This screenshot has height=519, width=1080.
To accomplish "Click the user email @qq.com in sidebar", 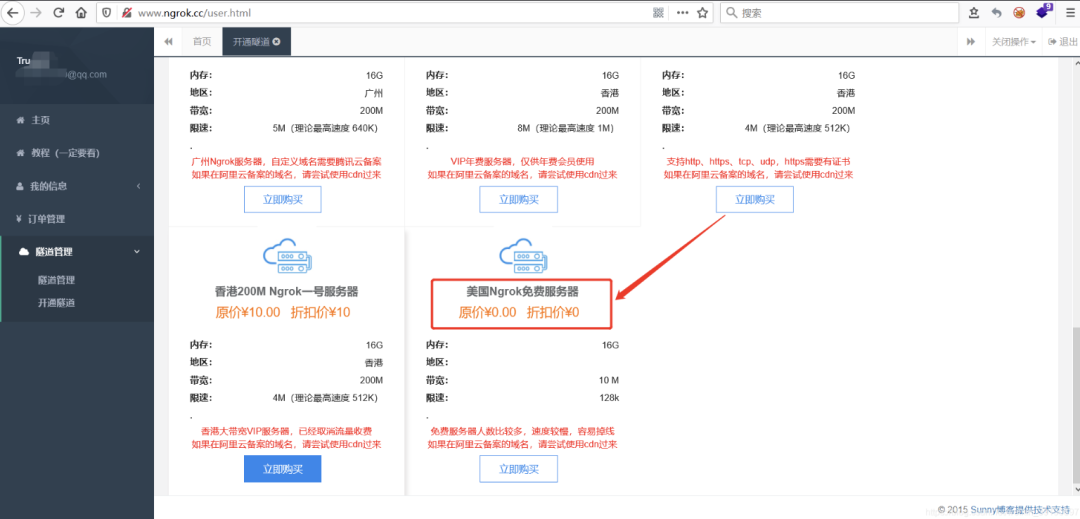I will coord(86,74).
